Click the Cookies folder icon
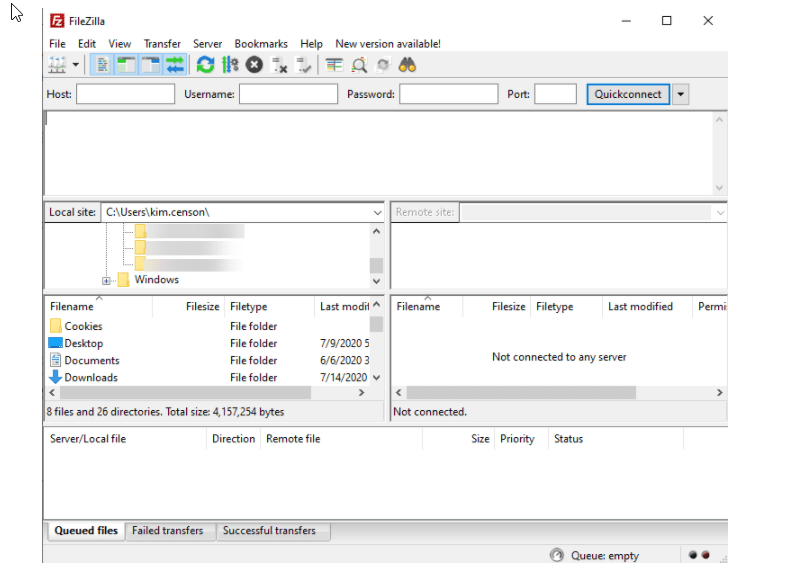Viewport: 805px width, 568px height. (x=55, y=326)
